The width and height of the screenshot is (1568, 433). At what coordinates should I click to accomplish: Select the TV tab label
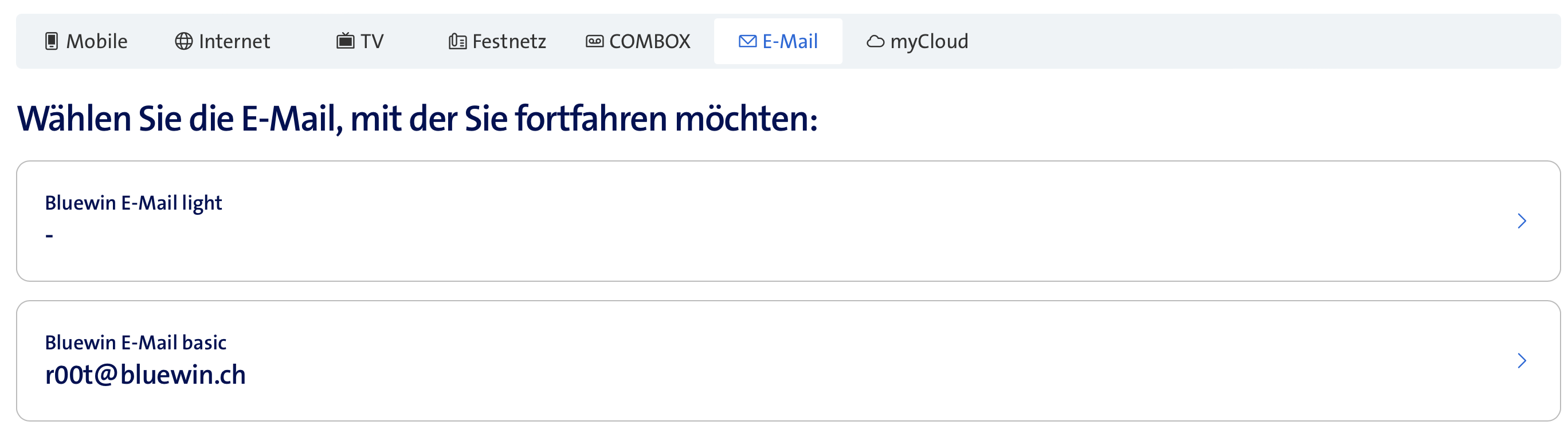[x=372, y=41]
